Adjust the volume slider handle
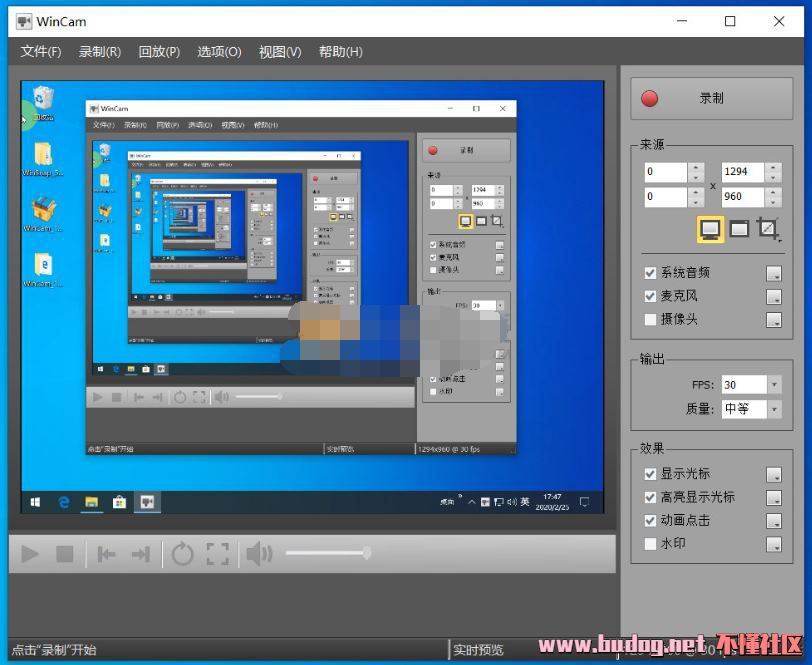 point(367,553)
